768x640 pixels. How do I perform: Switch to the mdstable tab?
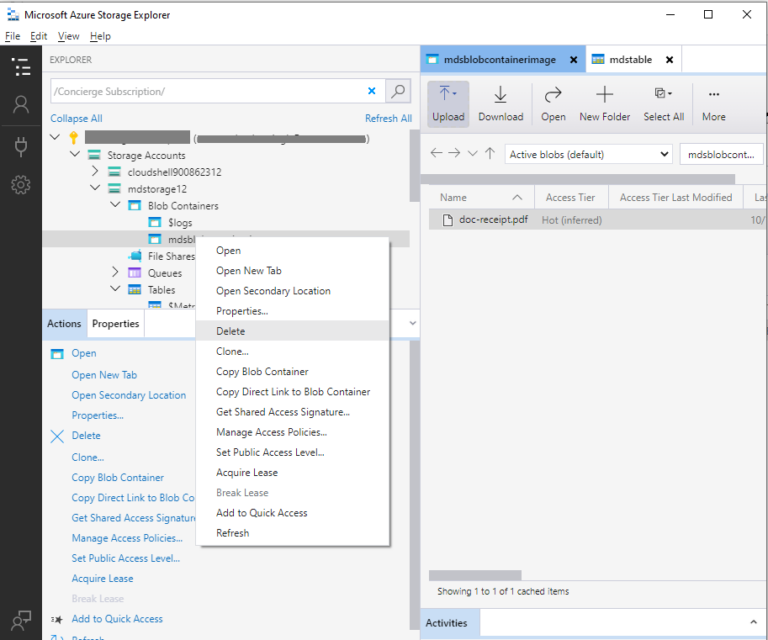pos(630,60)
